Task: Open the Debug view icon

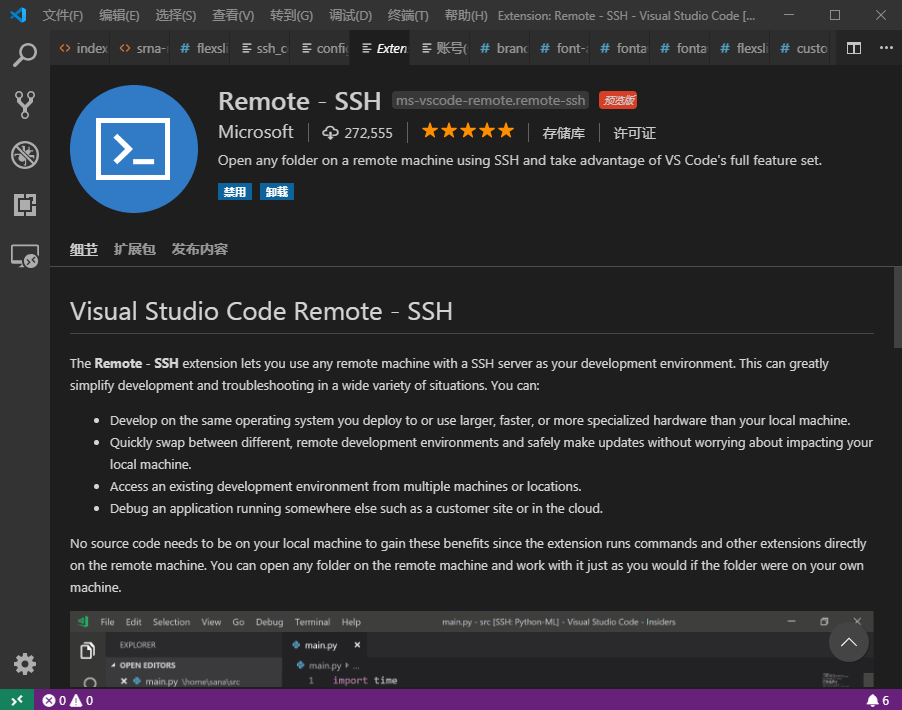Action: (x=25, y=155)
